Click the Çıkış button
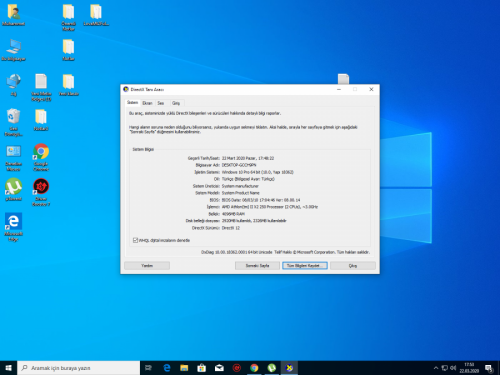The height and width of the screenshot is (375, 500). [x=353, y=266]
